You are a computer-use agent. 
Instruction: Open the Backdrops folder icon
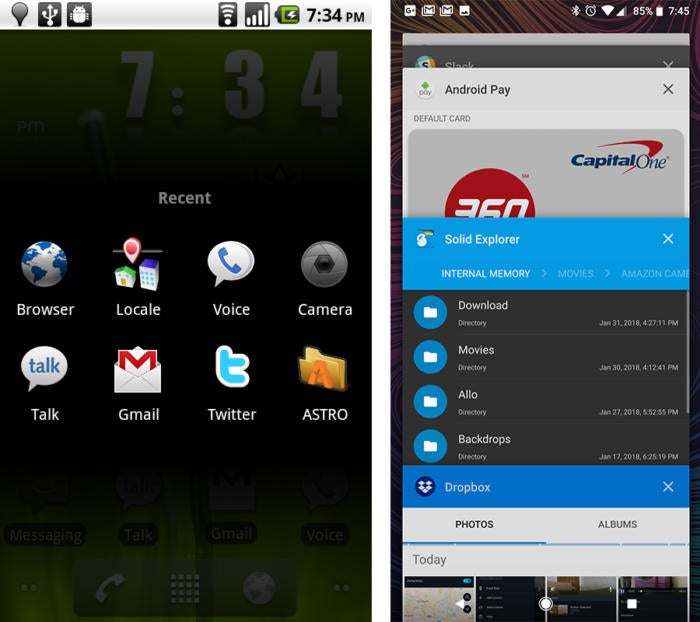430,446
